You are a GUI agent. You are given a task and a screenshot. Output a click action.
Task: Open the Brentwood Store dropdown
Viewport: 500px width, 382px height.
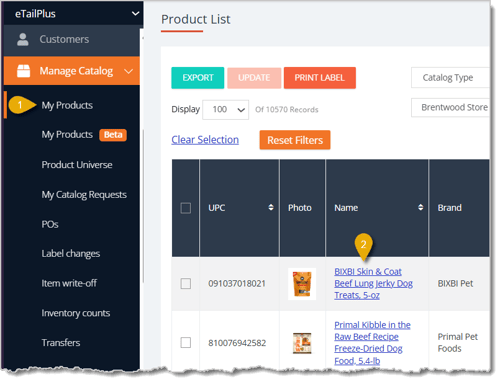coord(450,107)
